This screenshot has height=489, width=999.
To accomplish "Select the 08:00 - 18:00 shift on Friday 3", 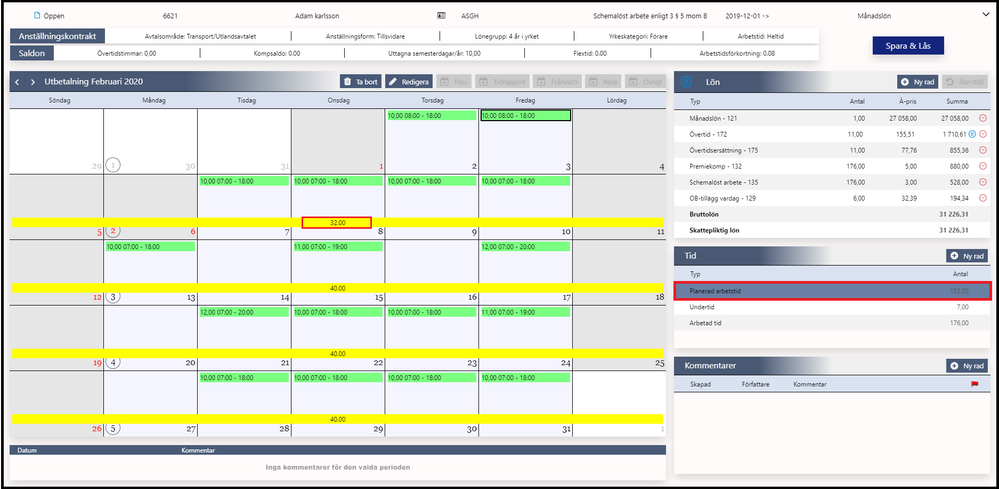I will pyautogui.click(x=526, y=116).
